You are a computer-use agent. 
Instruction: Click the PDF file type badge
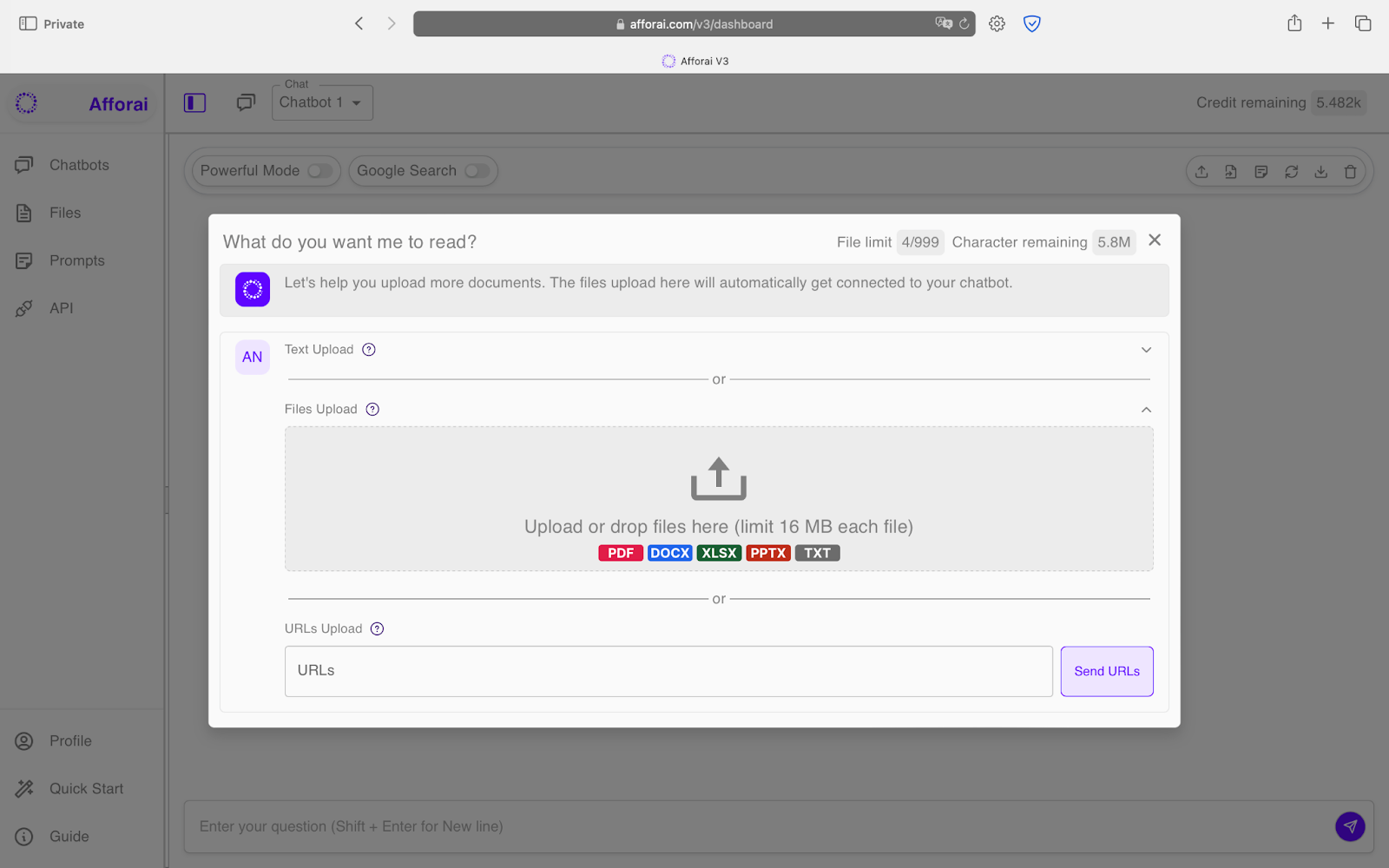coord(621,553)
